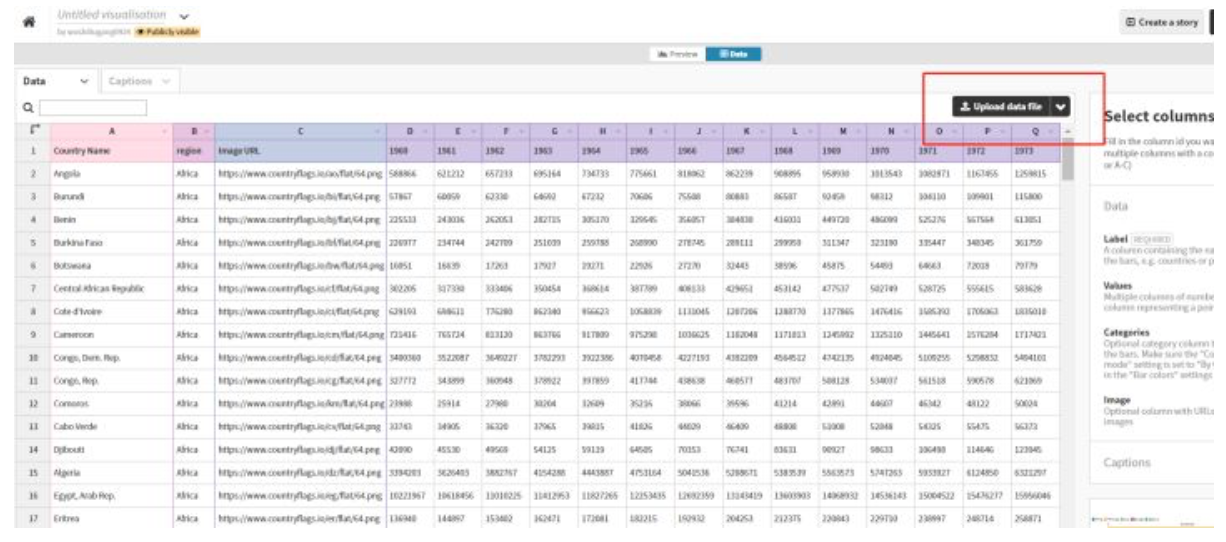The height and width of the screenshot is (542, 1226).
Task: Click the image URL cell in Benin row
Action: click(301, 221)
